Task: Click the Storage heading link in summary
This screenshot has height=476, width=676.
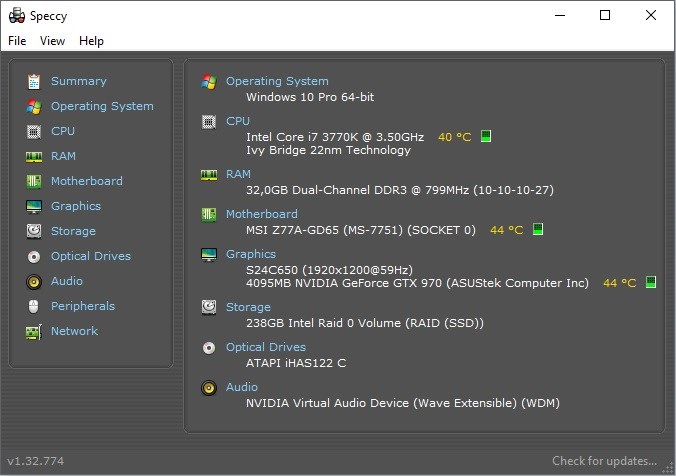Action: click(248, 307)
